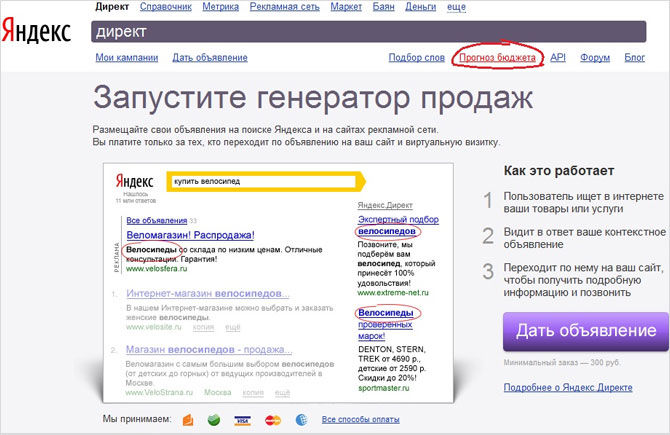The width and height of the screenshot is (670, 435).
Task: Visit the 'Форум' link
Action: [x=594, y=58]
